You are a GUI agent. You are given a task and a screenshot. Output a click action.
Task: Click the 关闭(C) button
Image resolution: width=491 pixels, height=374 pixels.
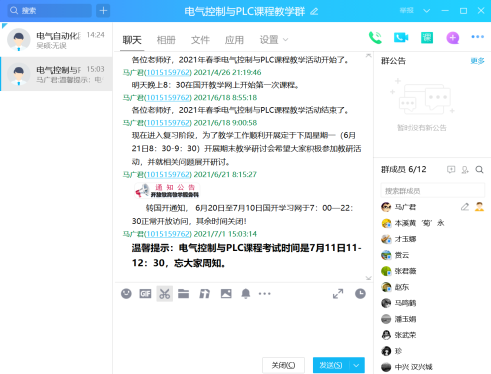(283, 365)
